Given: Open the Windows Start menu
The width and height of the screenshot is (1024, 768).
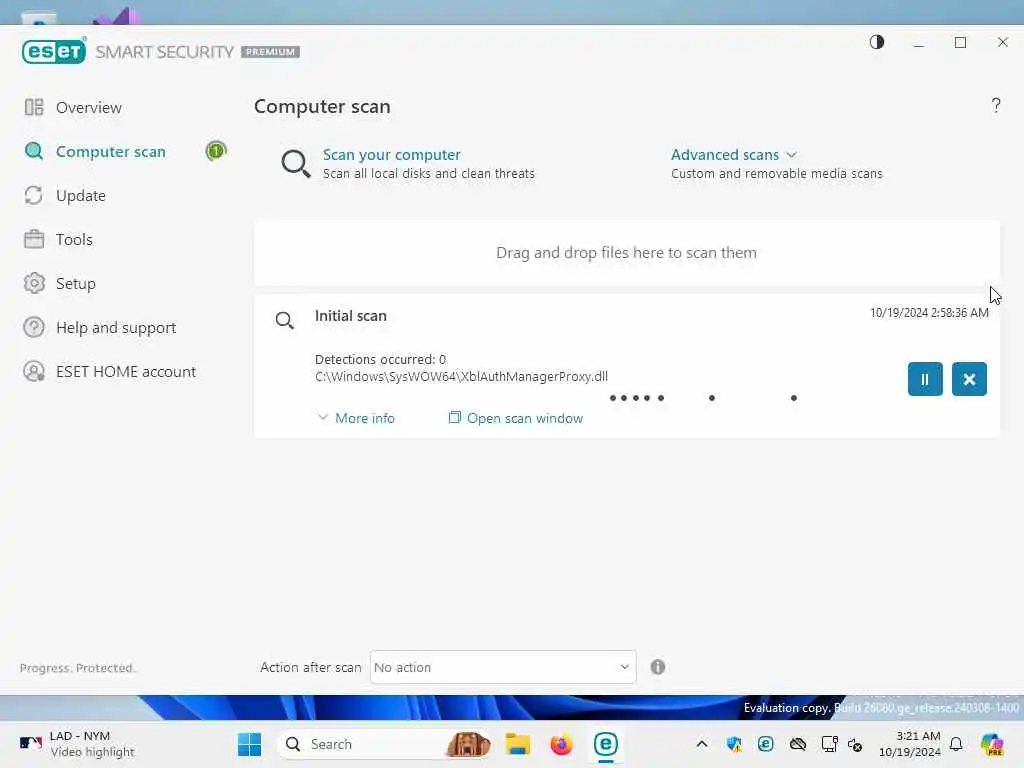Looking at the screenshot, I should click(249, 744).
